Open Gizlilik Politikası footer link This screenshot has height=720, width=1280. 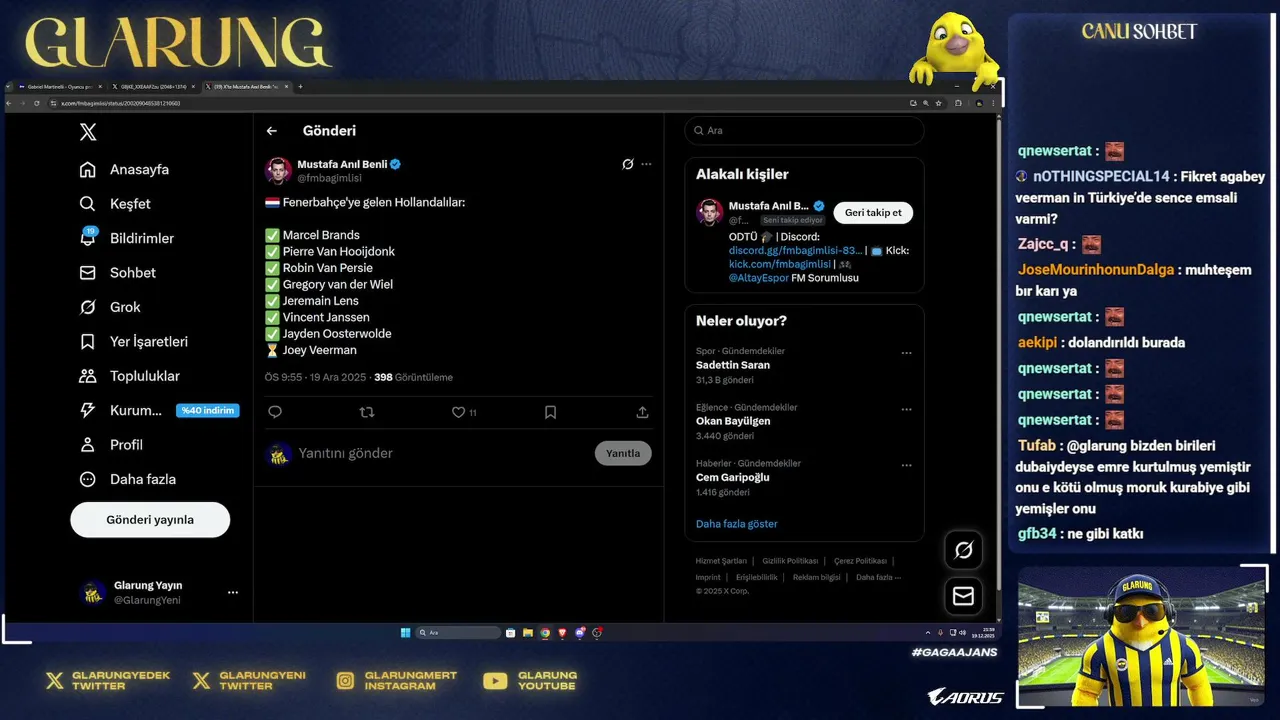coord(790,561)
